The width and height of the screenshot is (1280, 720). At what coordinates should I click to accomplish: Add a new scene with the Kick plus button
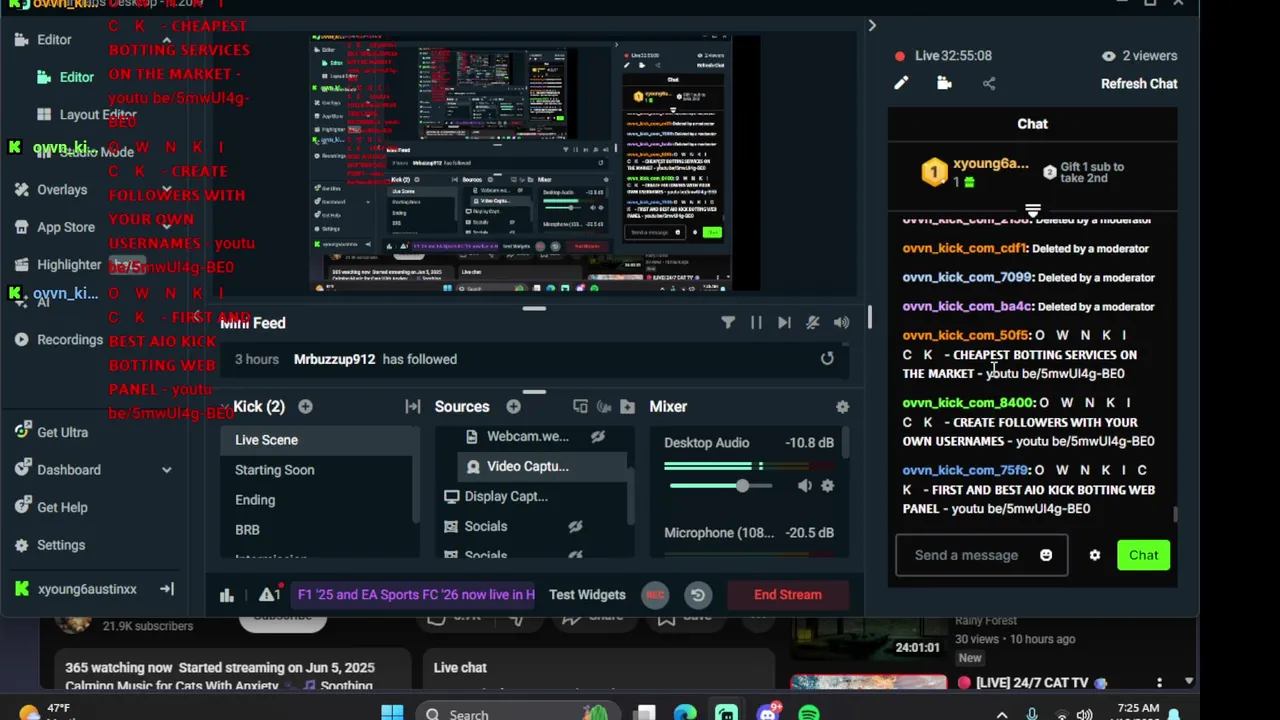[305, 406]
